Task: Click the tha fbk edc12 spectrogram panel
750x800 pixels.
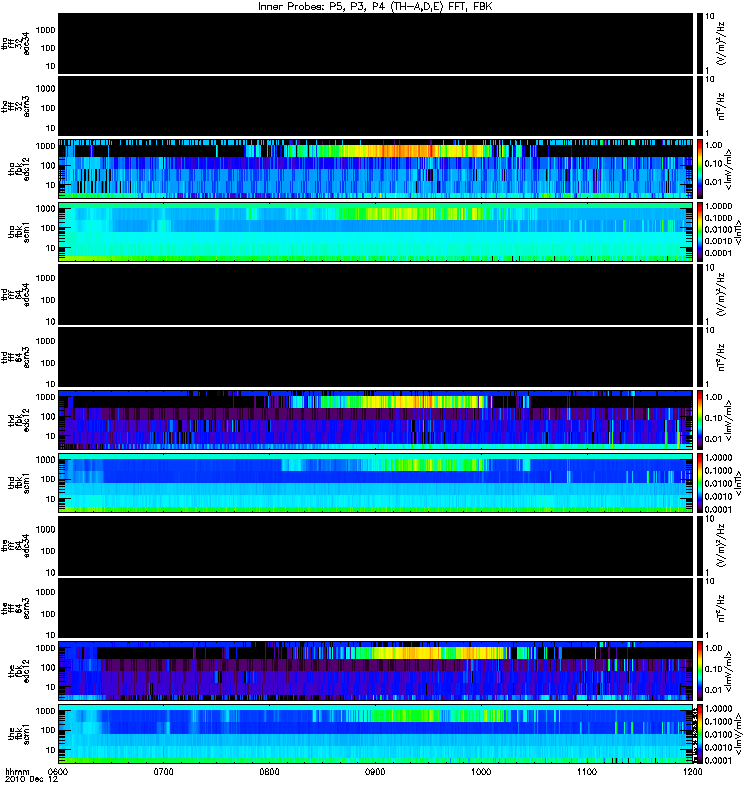Action: pyautogui.click(x=375, y=168)
